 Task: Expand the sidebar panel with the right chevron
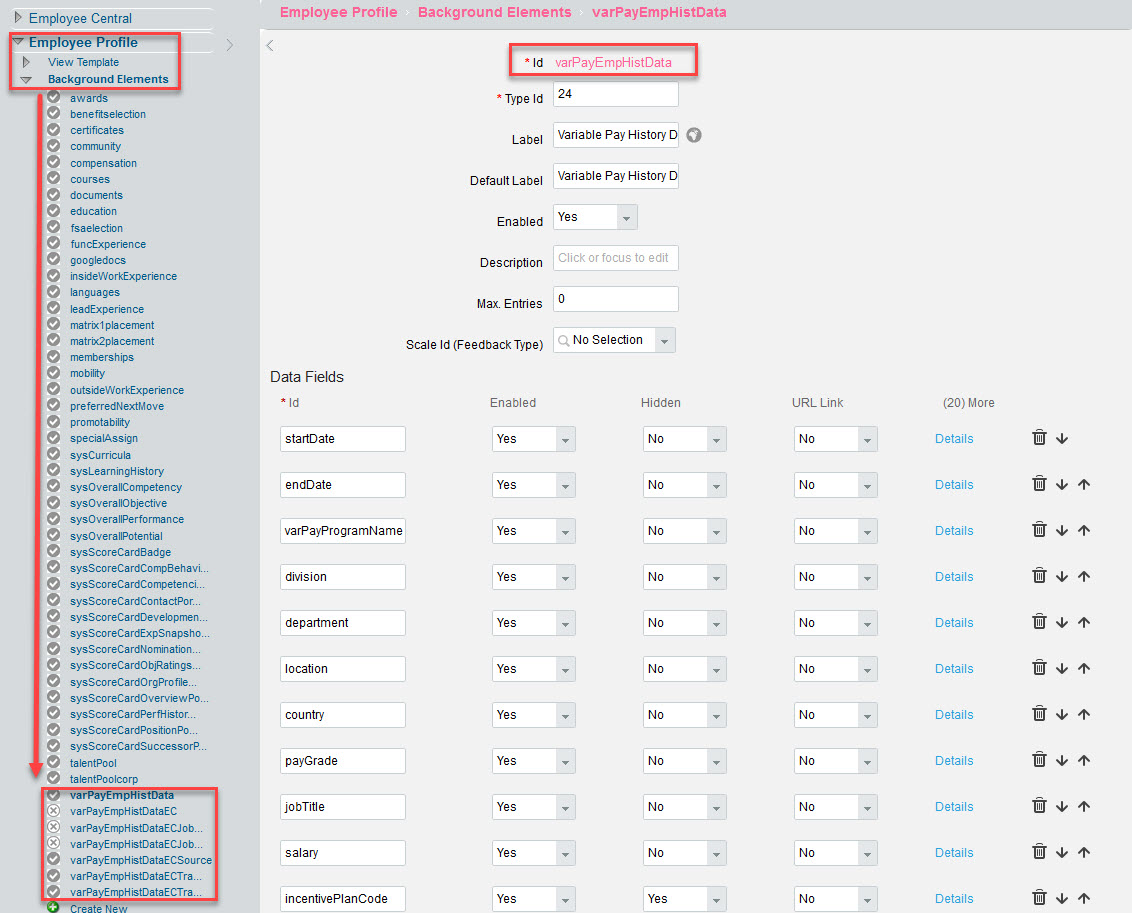[x=230, y=45]
